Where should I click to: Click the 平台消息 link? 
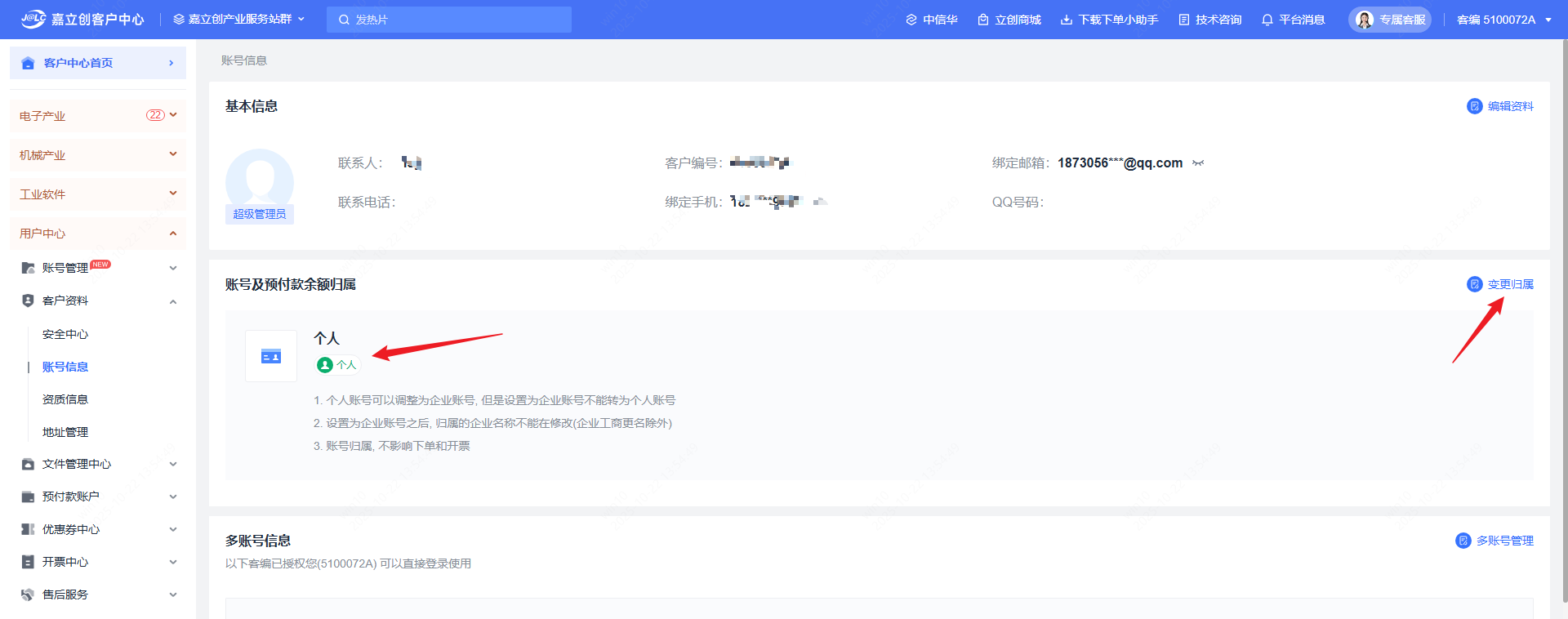click(1302, 20)
